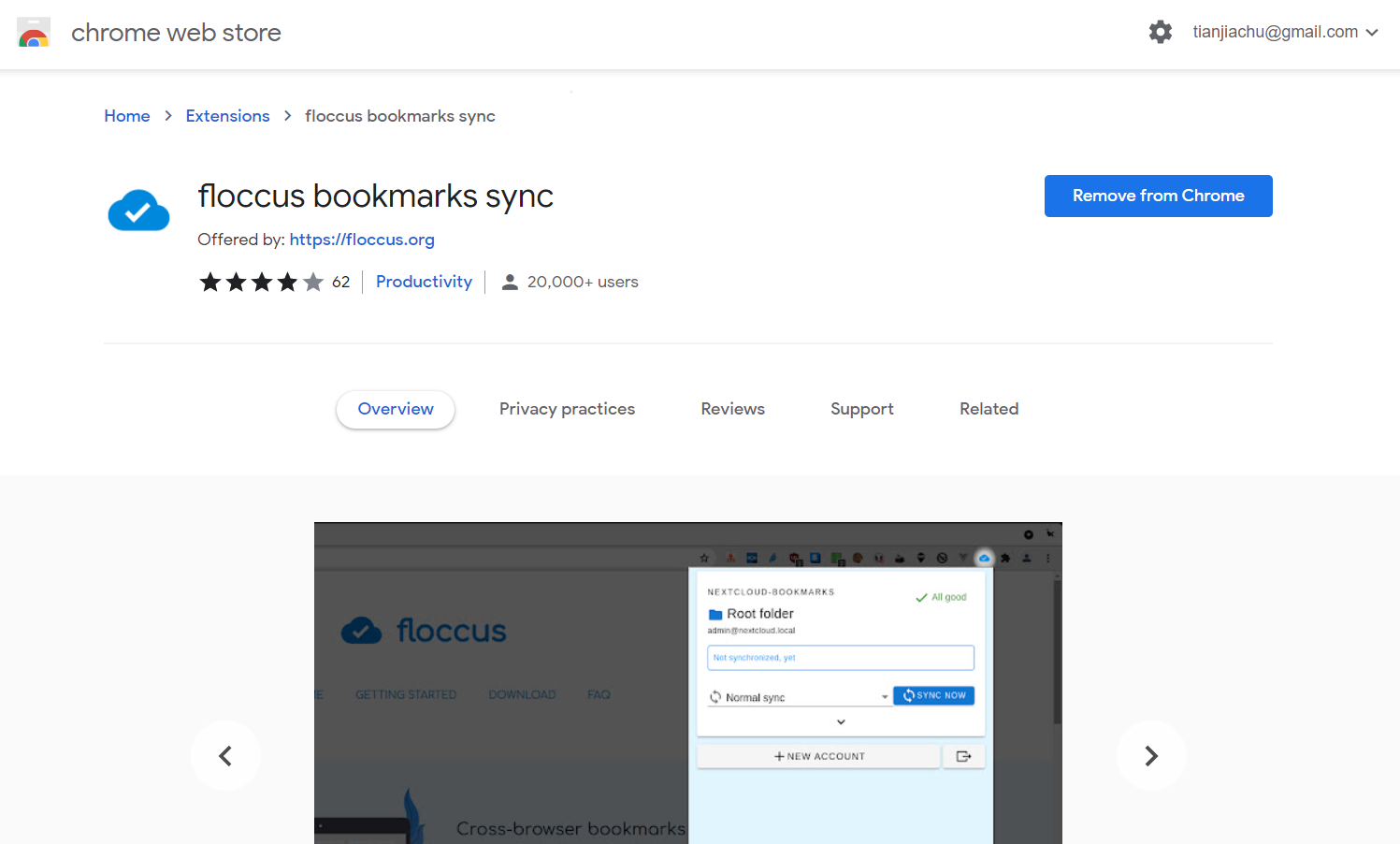
Task: Switch to the Overview tab
Action: point(396,409)
